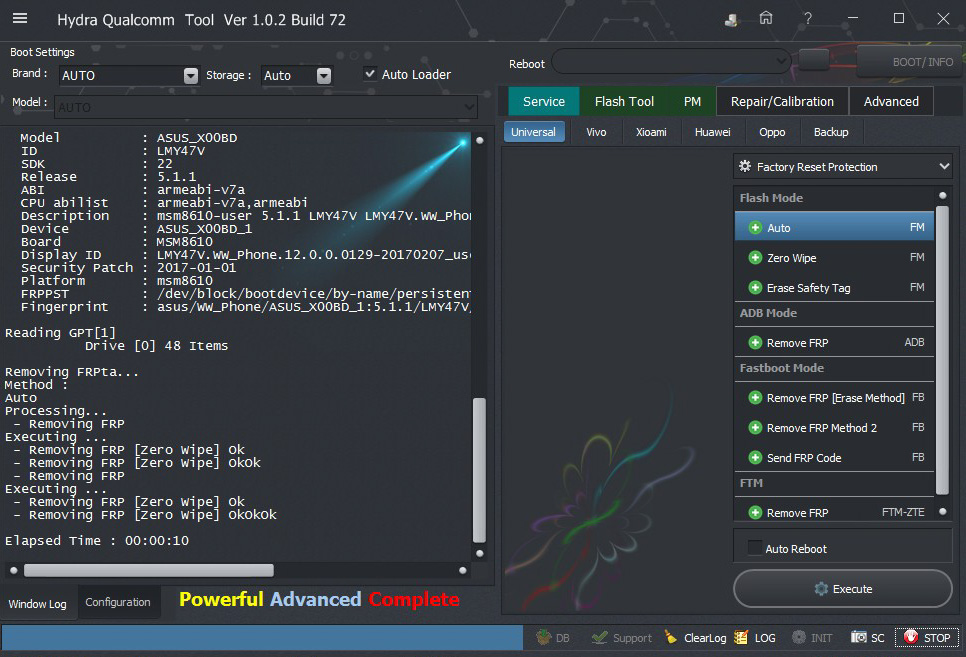Click plus icon beside Remove FRP Method 2
This screenshot has width=966, height=657.
coord(755,427)
